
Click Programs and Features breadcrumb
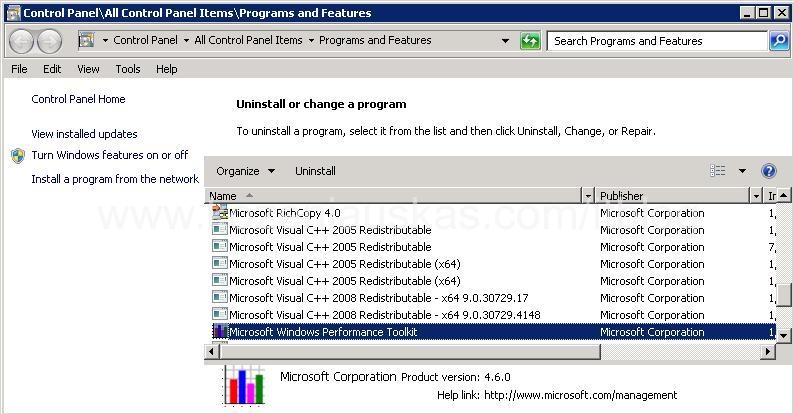point(375,40)
